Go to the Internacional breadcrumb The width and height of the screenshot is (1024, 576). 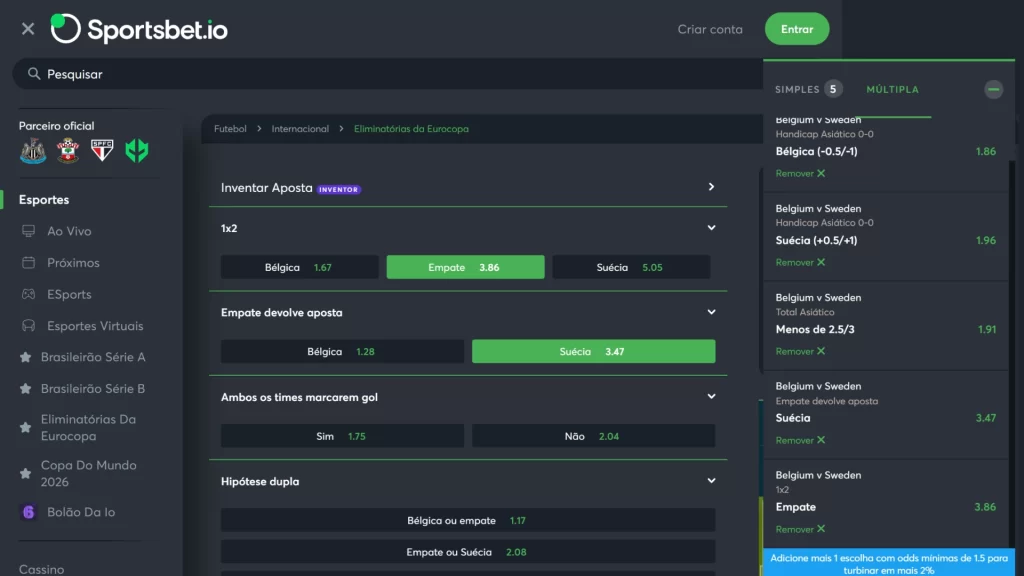tap(300, 129)
